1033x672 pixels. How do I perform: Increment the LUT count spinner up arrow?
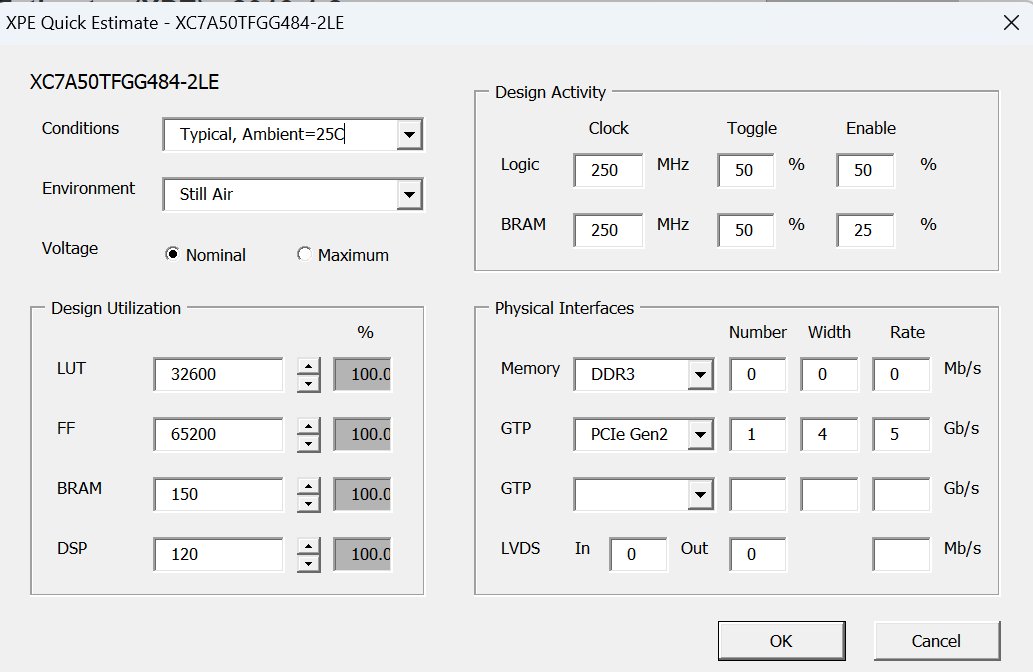coord(309,366)
